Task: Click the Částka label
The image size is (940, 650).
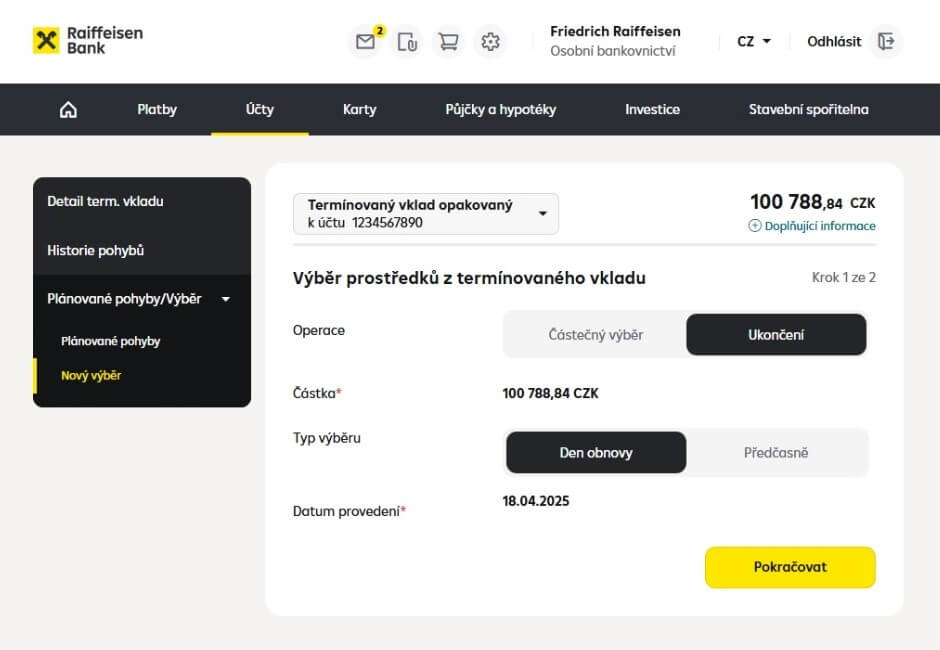Action: pos(317,393)
